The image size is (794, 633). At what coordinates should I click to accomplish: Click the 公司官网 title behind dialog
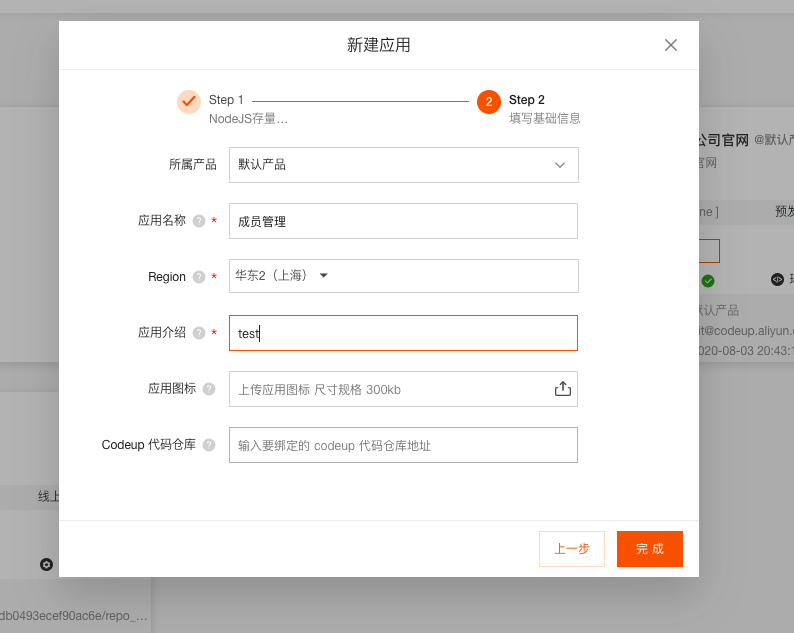pos(724,140)
